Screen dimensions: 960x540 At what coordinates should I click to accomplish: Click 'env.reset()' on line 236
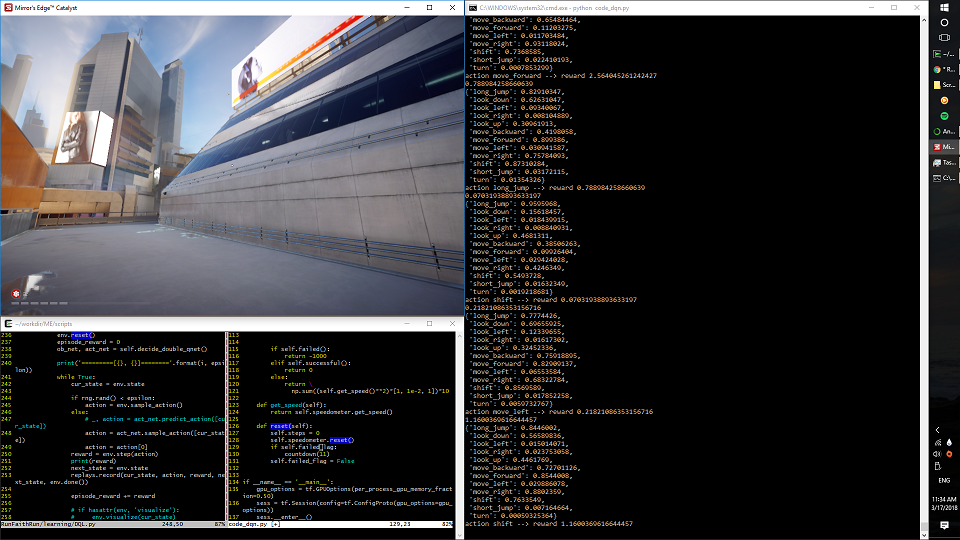point(76,335)
